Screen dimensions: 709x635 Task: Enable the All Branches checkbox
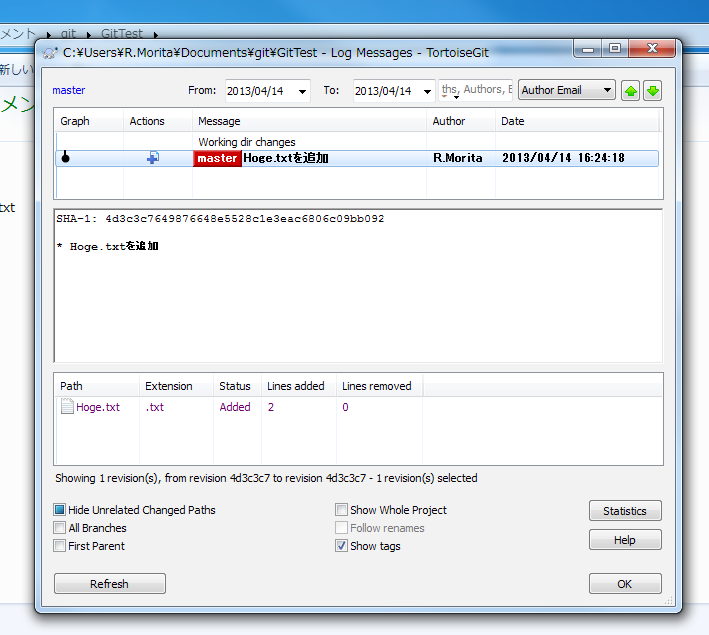(60, 528)
